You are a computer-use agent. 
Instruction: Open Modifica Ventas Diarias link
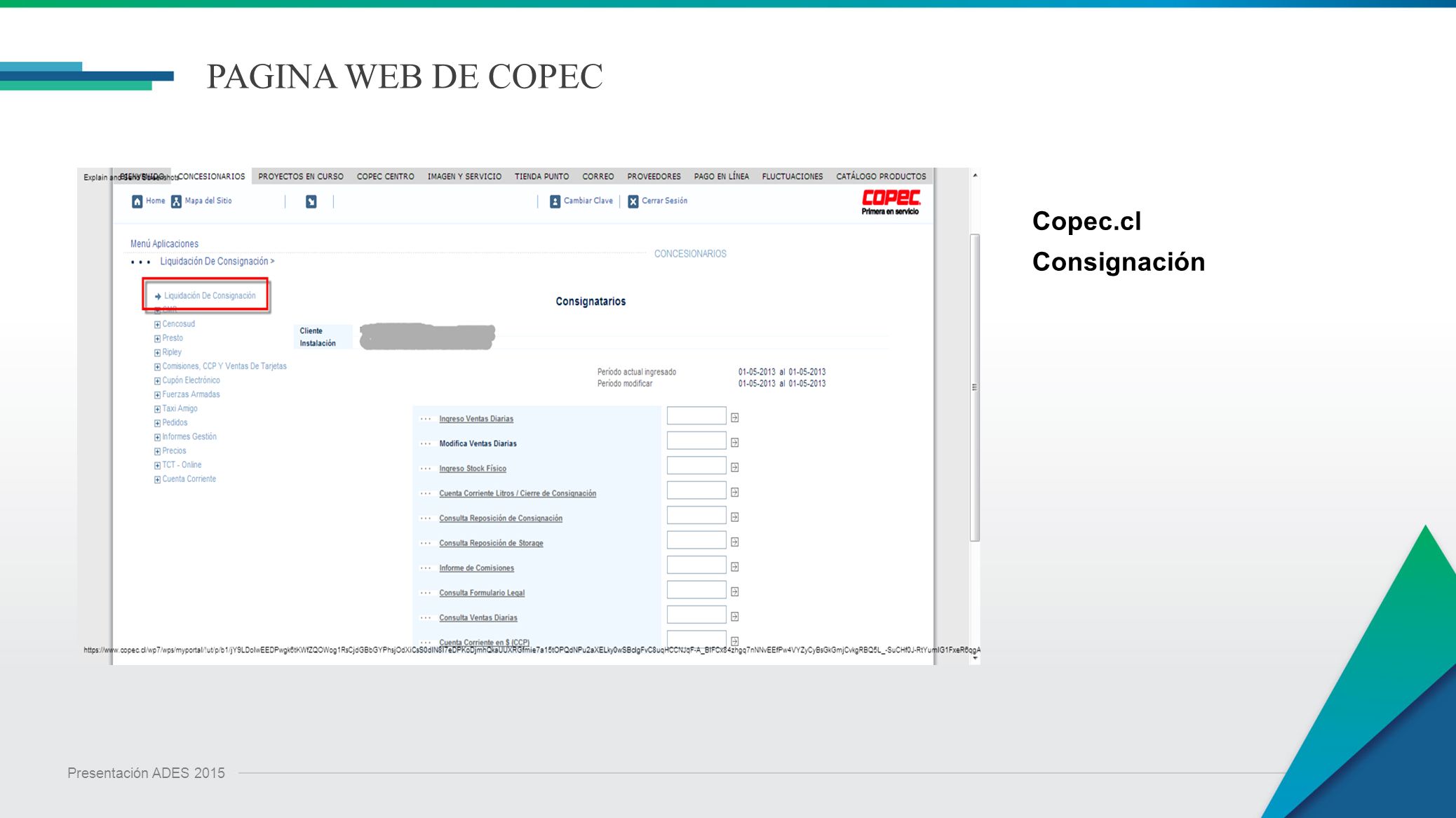[478, 443]
